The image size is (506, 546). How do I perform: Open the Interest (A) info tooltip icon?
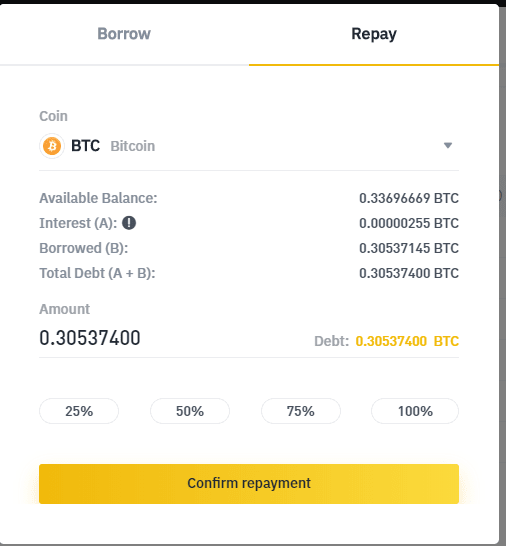coord(129,223)
